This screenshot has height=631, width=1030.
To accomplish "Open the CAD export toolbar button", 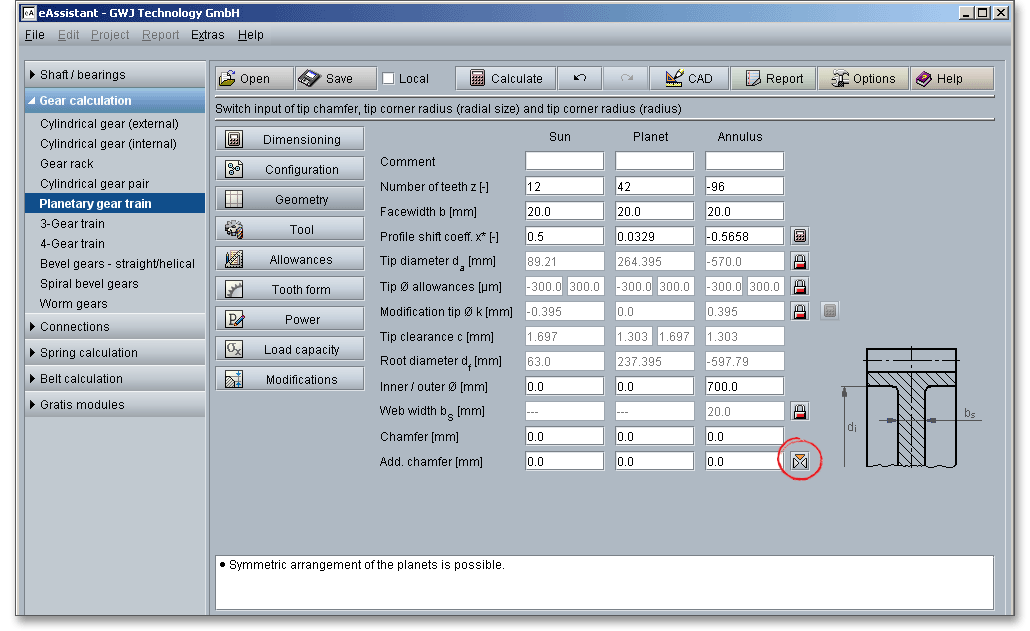I will click(x=688, y=79).
